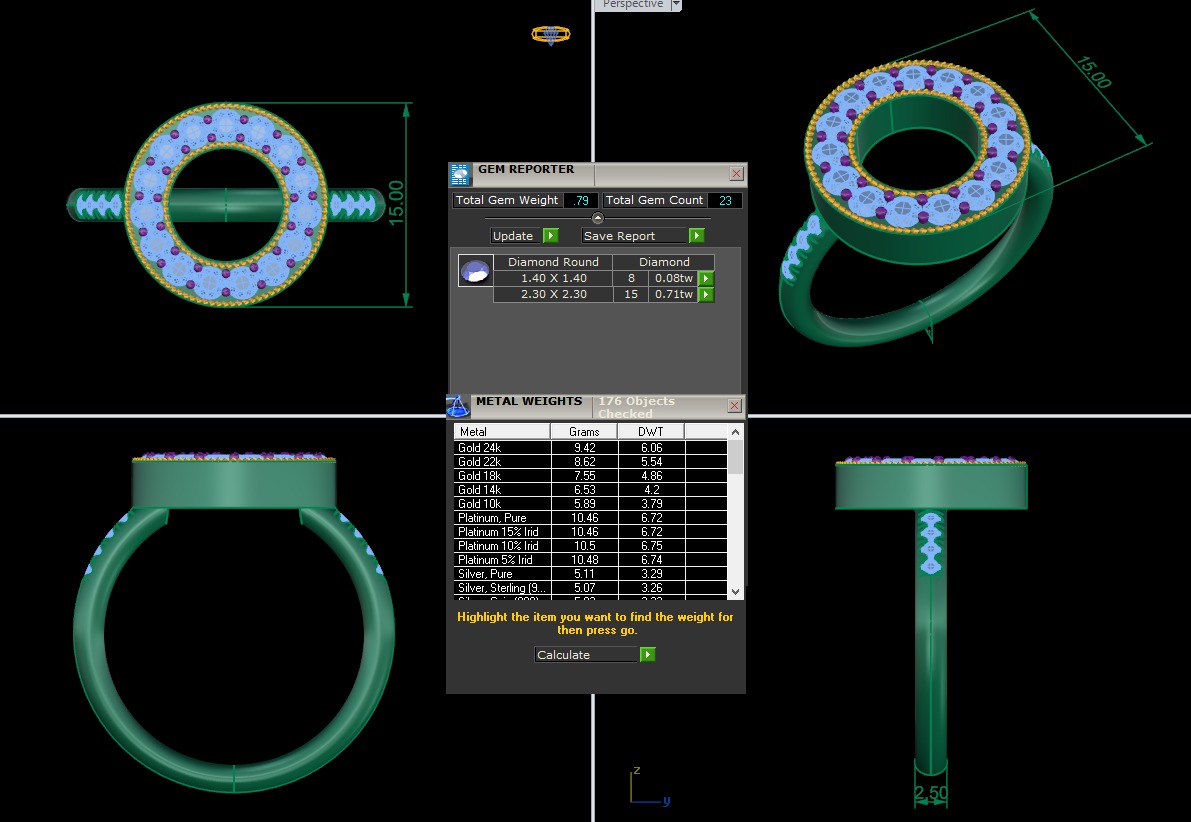Collapse the Gem Reporter summary with up arrow

pos(597,218)
